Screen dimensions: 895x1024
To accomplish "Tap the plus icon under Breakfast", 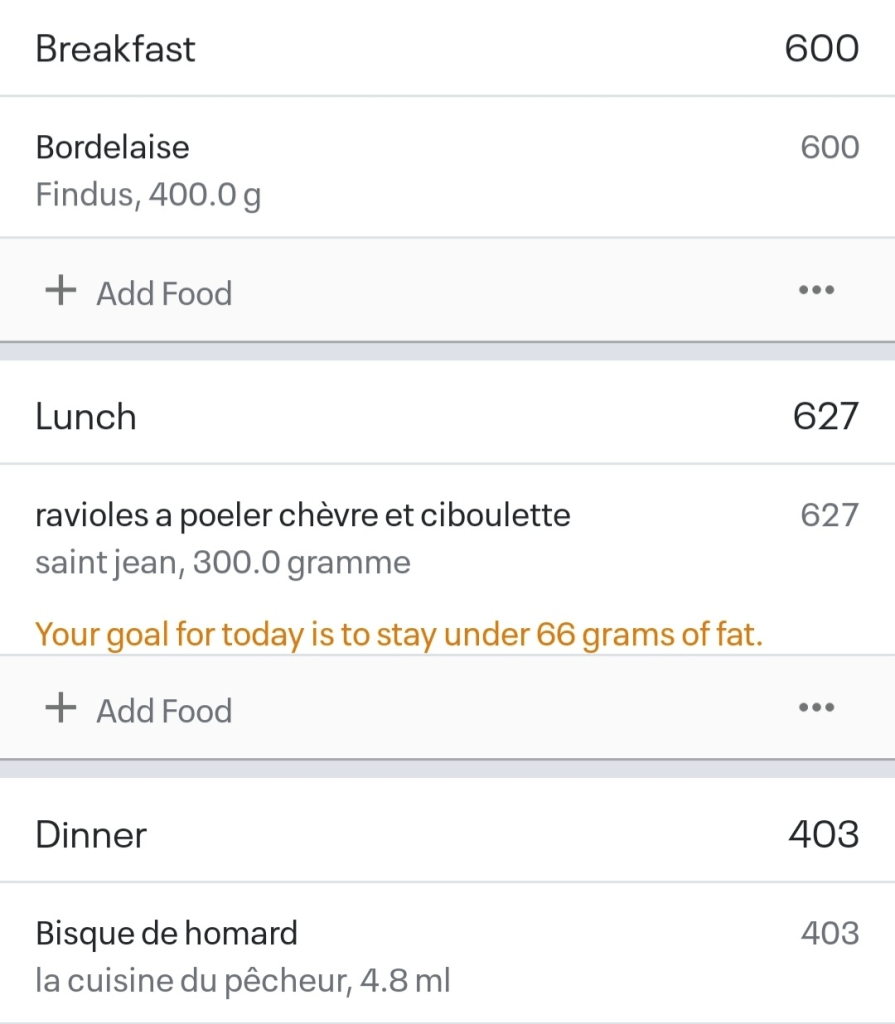I will pyautogui.click(x=61, y=291).
